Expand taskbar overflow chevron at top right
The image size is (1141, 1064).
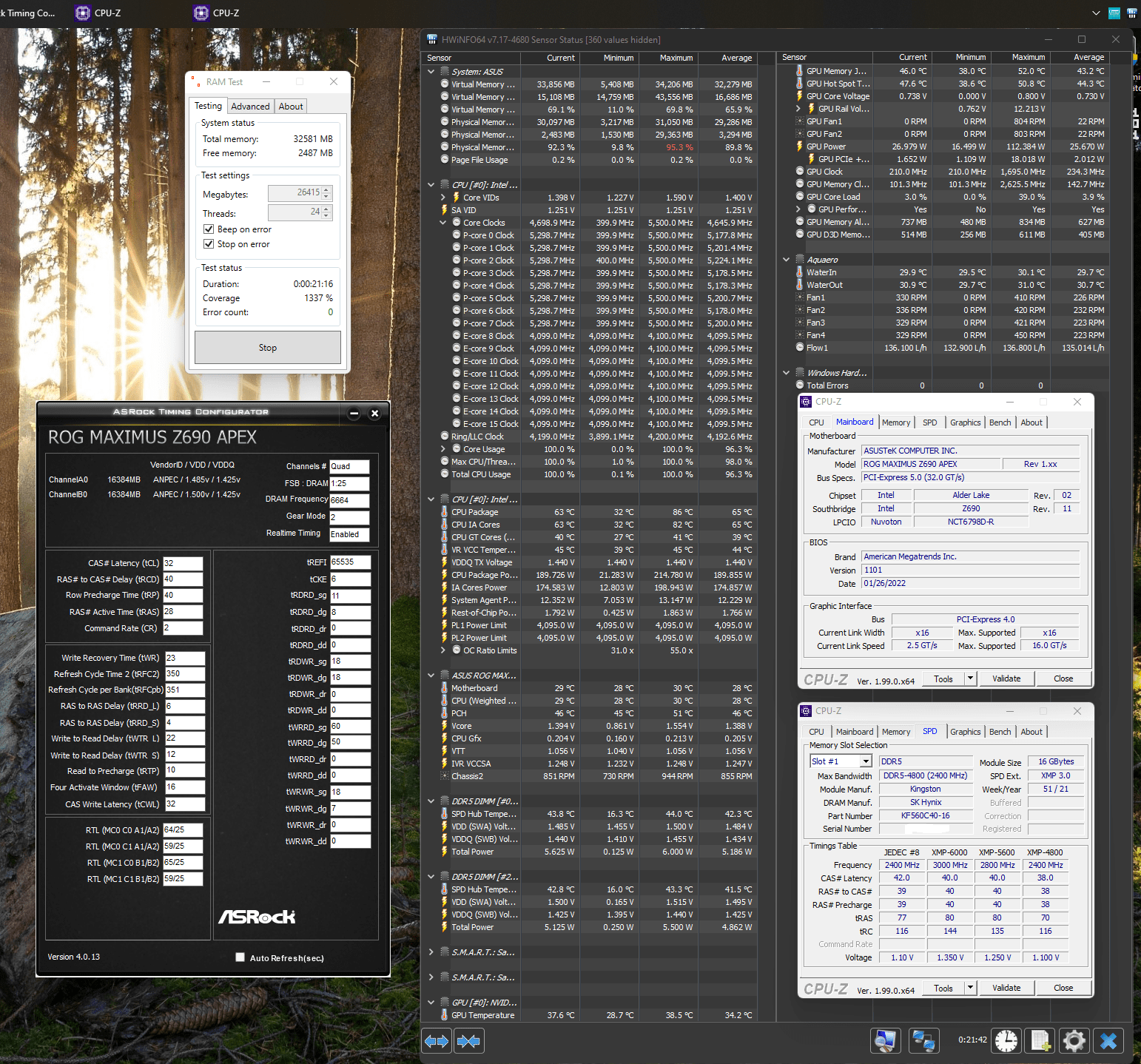click(x=1096, y=13)
